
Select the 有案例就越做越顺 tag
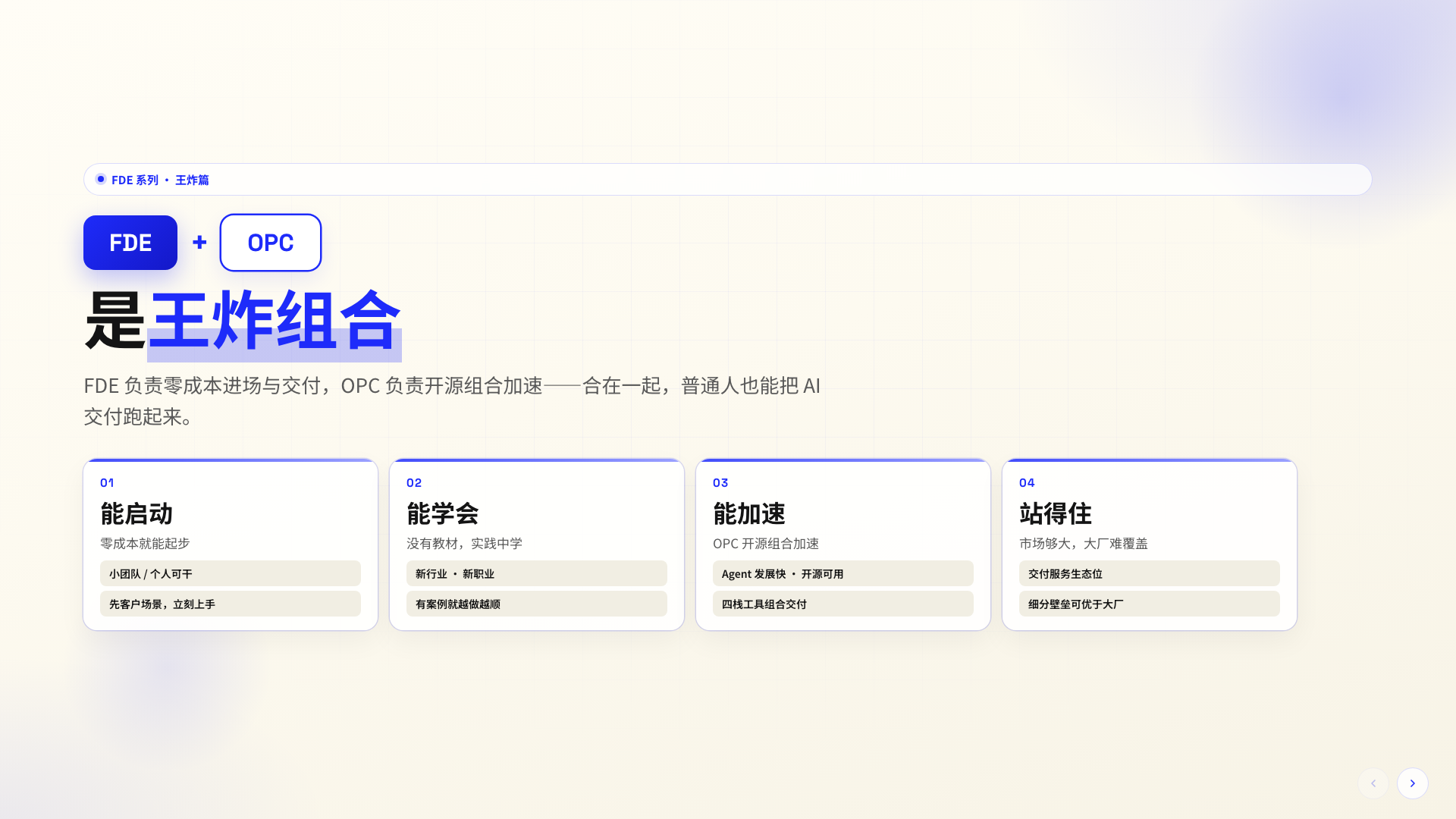pos(537,604)
